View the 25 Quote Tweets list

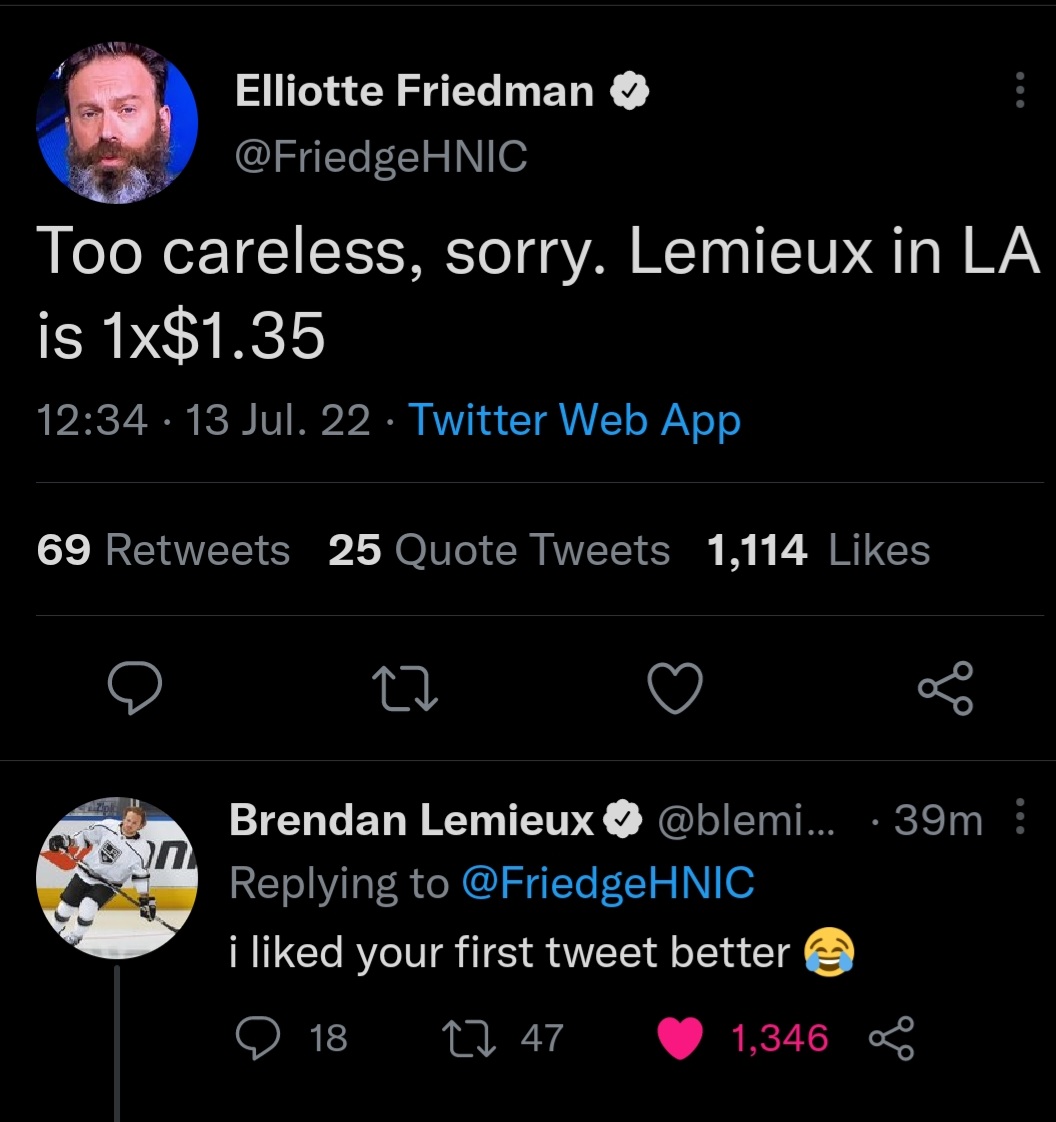tap(499, 550)
